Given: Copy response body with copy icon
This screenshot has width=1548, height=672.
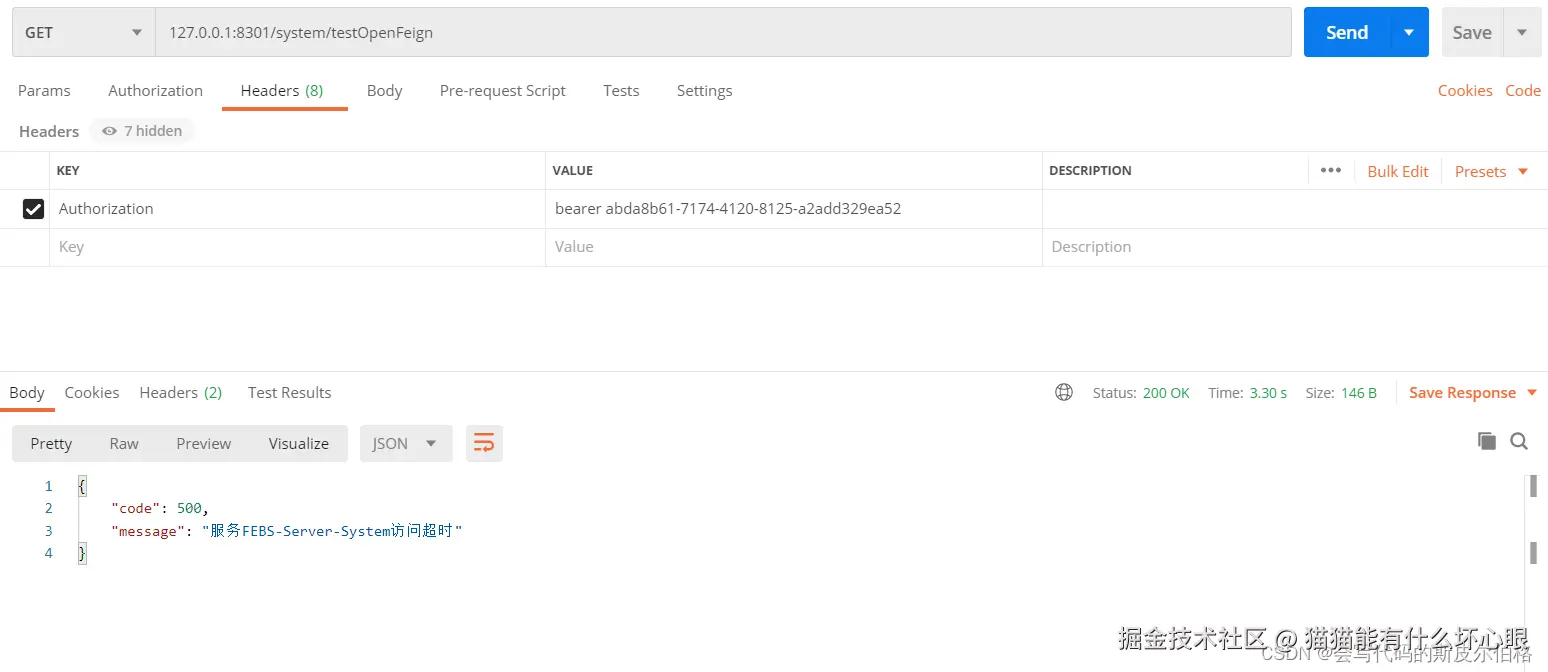Looking at the screenshot, I should click(x=1487, y=441).
